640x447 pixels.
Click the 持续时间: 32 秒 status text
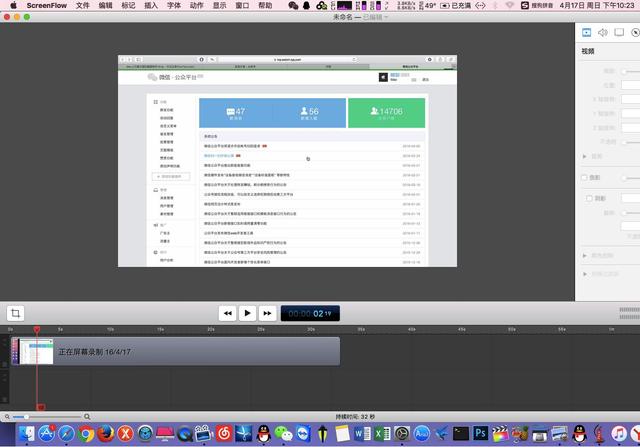point(355,417)
